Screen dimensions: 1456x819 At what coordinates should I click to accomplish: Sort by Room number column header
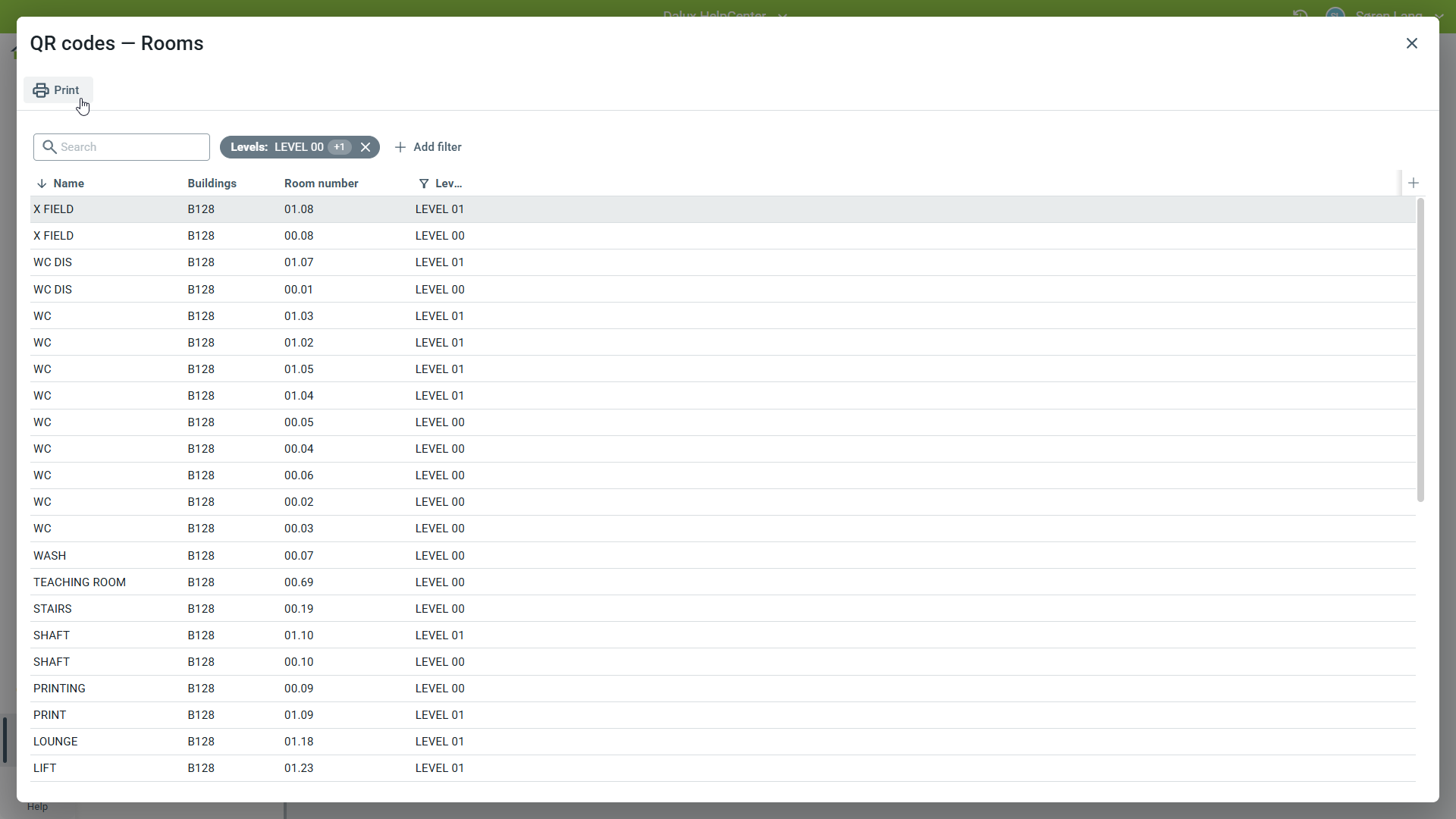321,184
